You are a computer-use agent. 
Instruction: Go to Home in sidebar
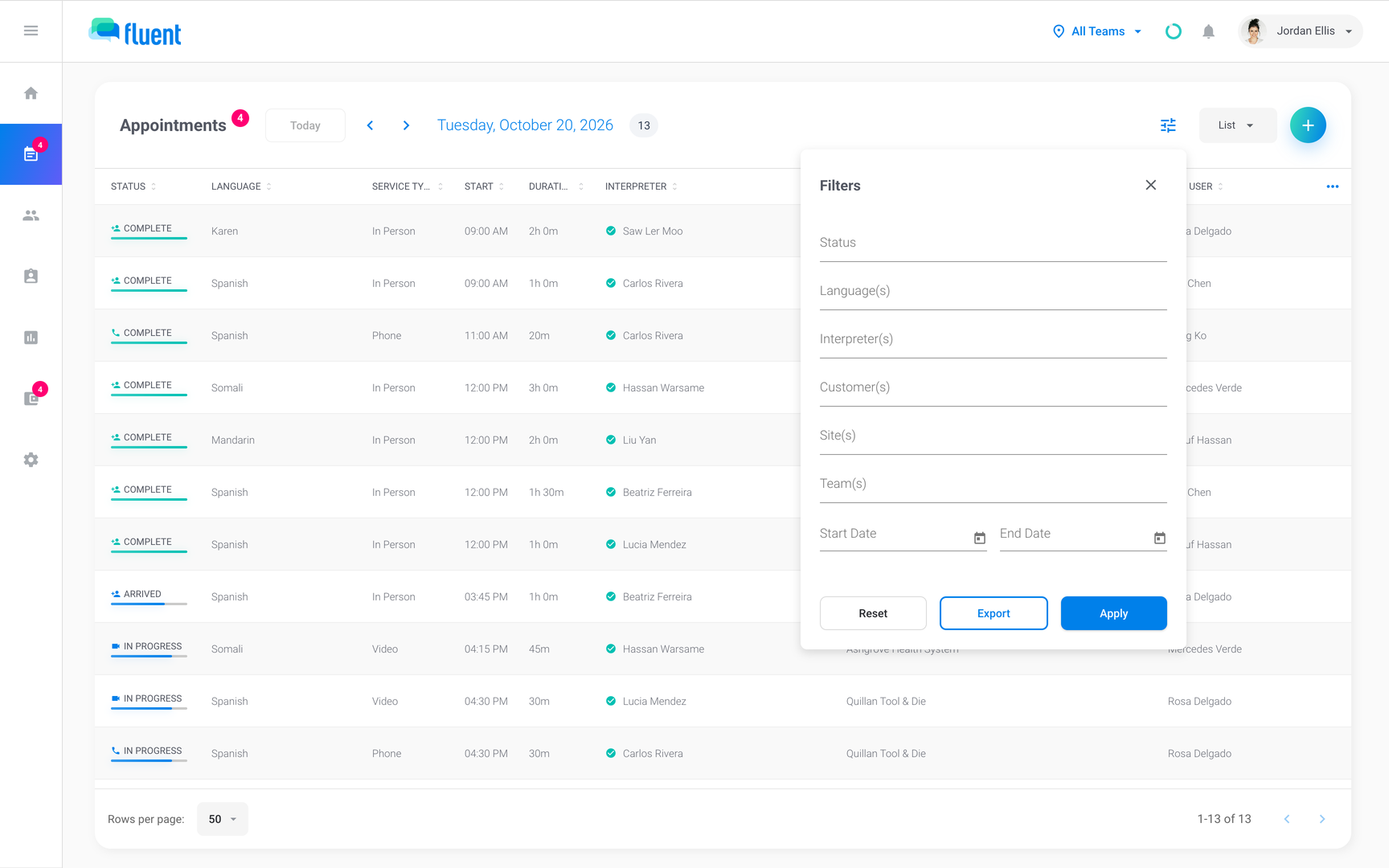point(31,93)
